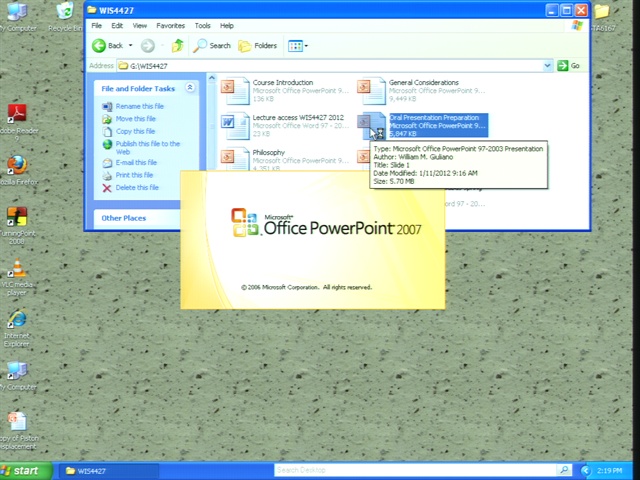The width and height of the screenshot is (640, 480).
Task: Minimize the WIS4427 window
Action: click(552, 11)
